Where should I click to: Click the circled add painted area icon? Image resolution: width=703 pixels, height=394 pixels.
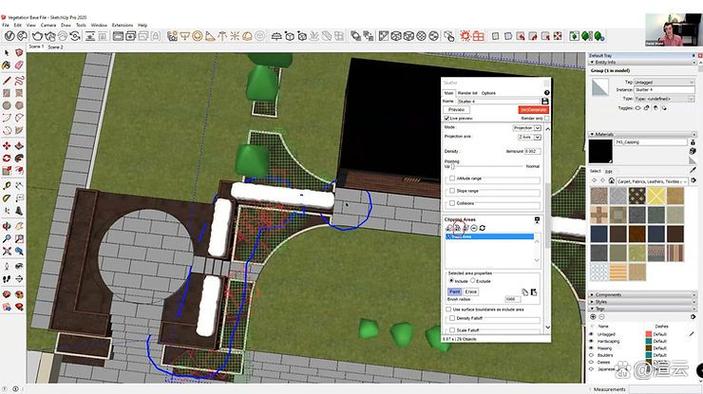[x=457, y=228]
